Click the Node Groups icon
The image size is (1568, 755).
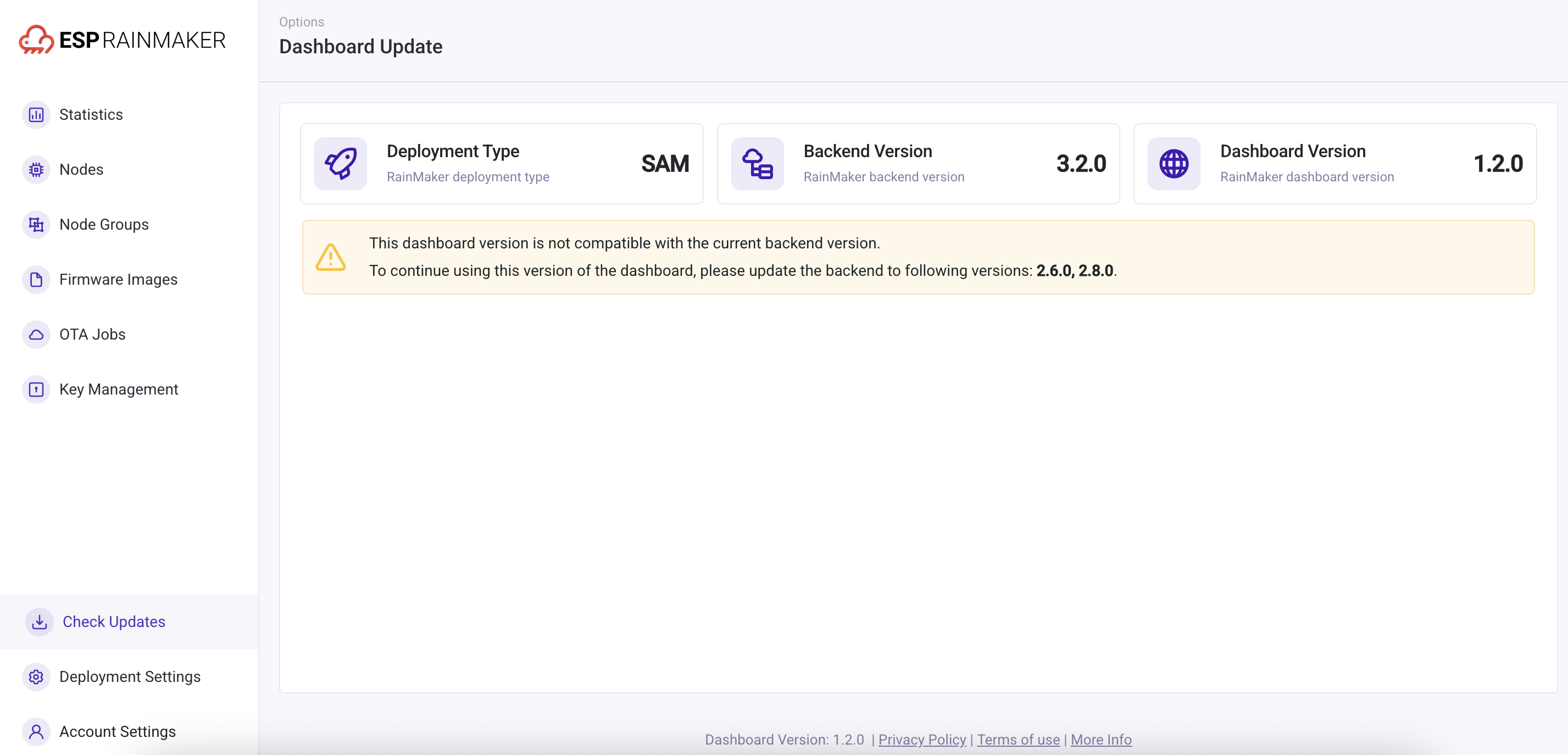pos(36,225)
